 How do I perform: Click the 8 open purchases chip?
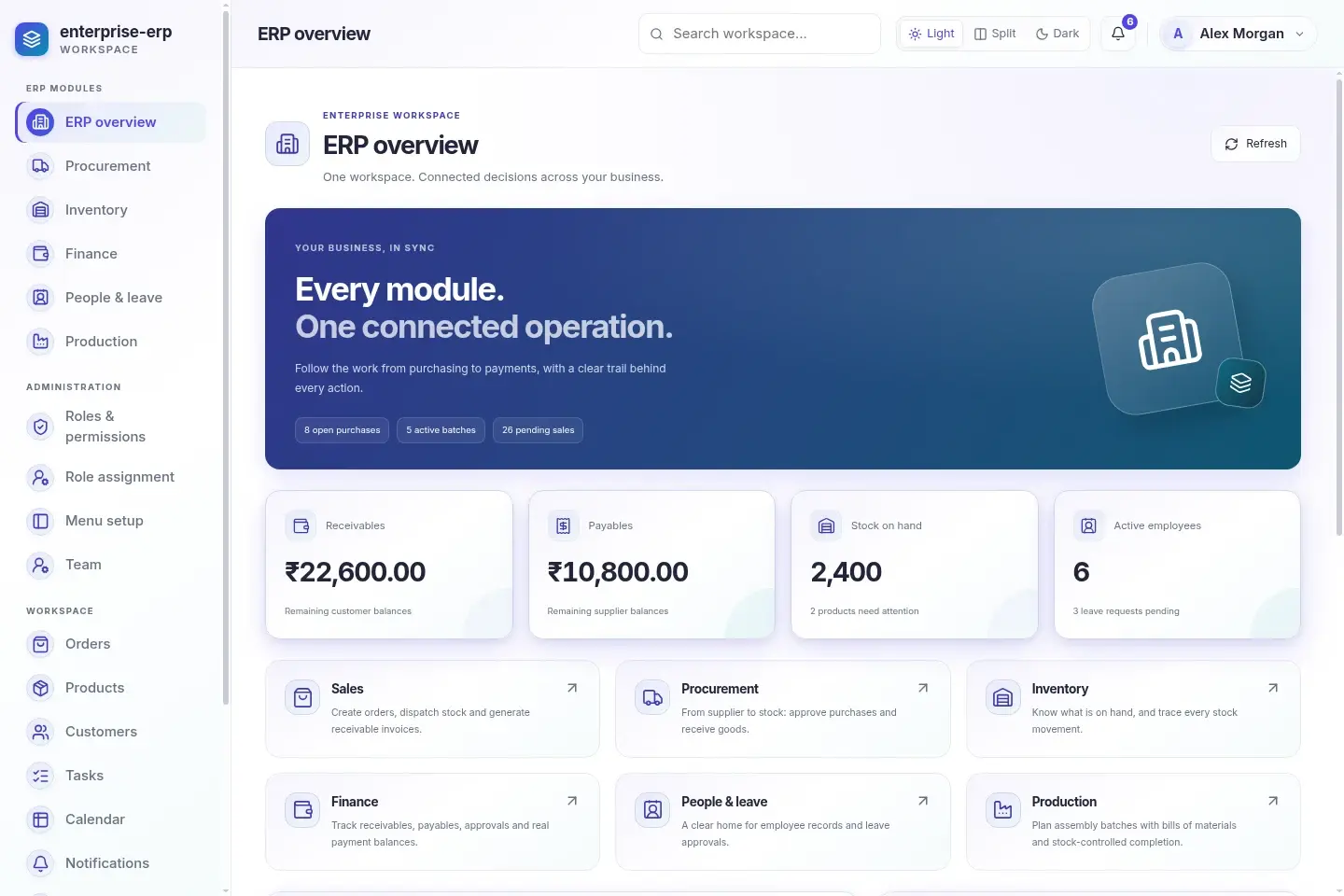click(x=343, y=430)
